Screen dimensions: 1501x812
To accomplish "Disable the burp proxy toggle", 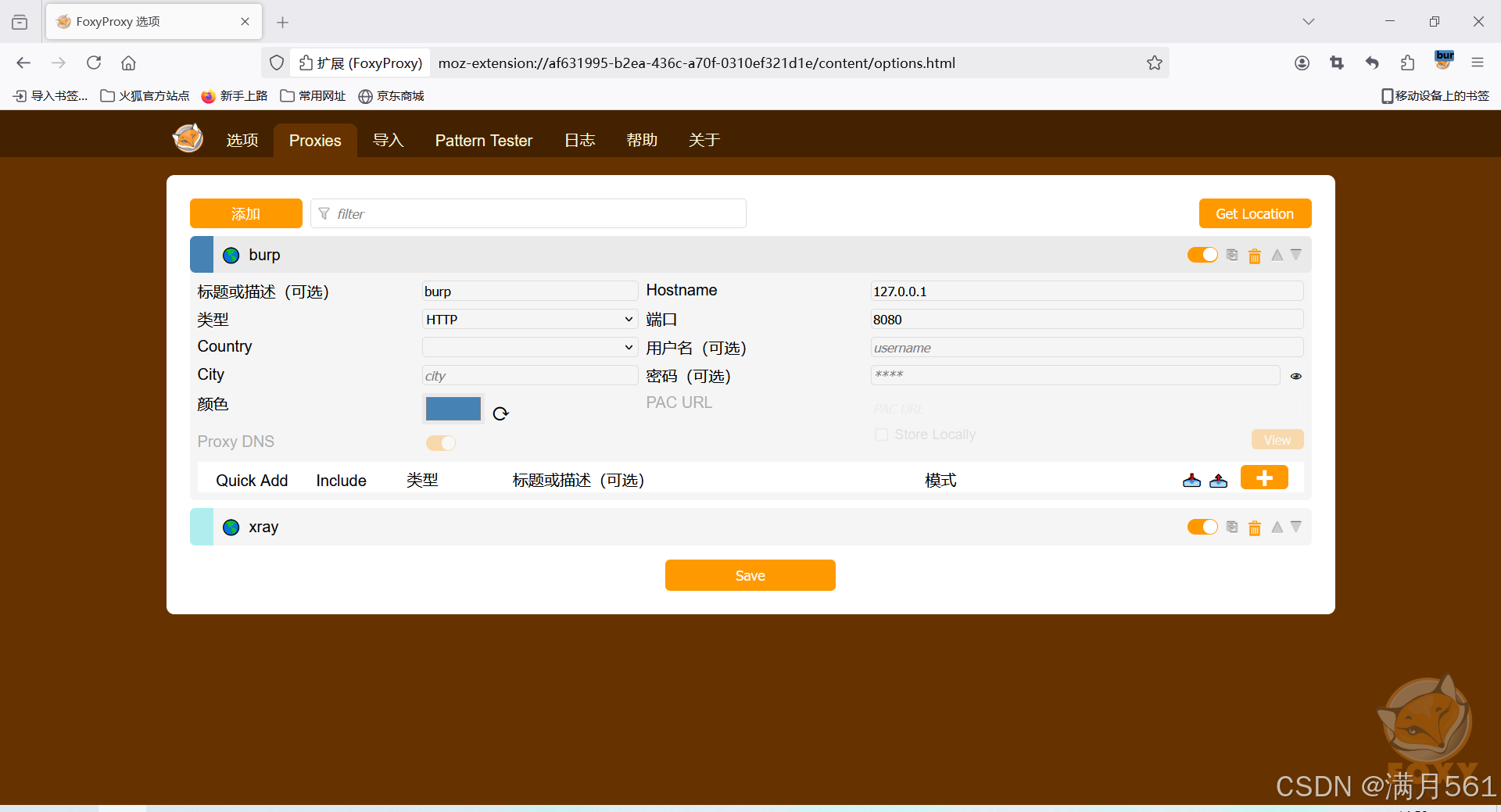I will pyautogui.click(x=1202, y=255).
